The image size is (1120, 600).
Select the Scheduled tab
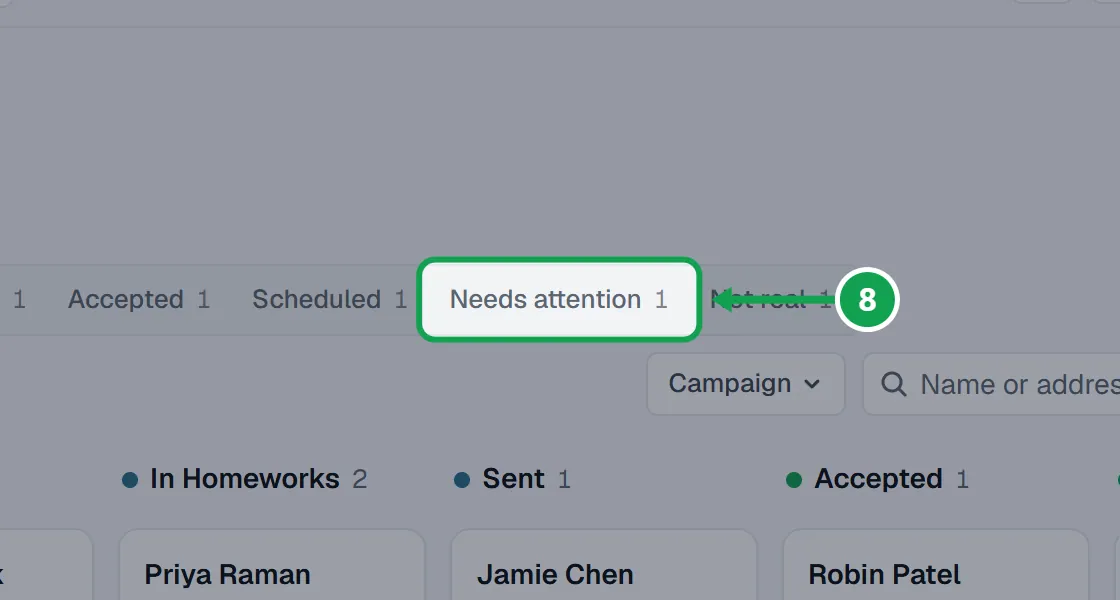click(329, 299)
